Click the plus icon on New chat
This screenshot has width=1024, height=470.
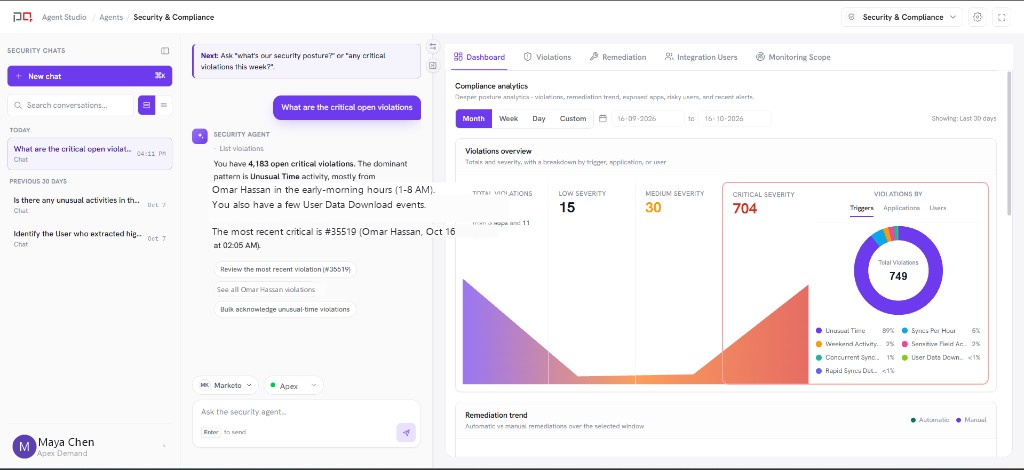pyautogui.click(x=18, y=76)
